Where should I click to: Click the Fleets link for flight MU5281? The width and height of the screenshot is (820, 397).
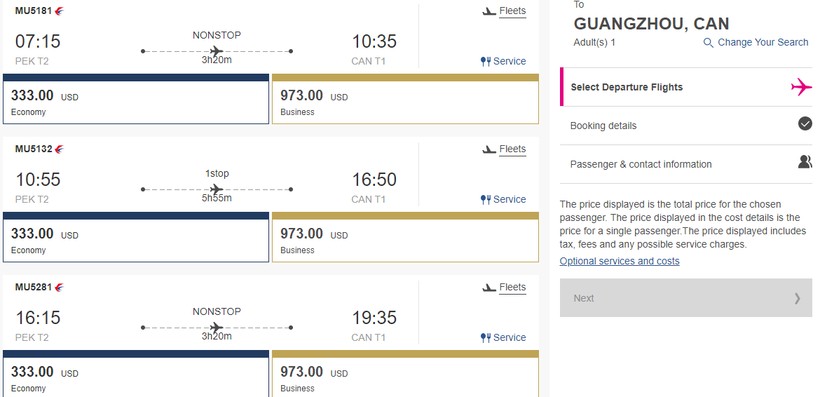512,287
